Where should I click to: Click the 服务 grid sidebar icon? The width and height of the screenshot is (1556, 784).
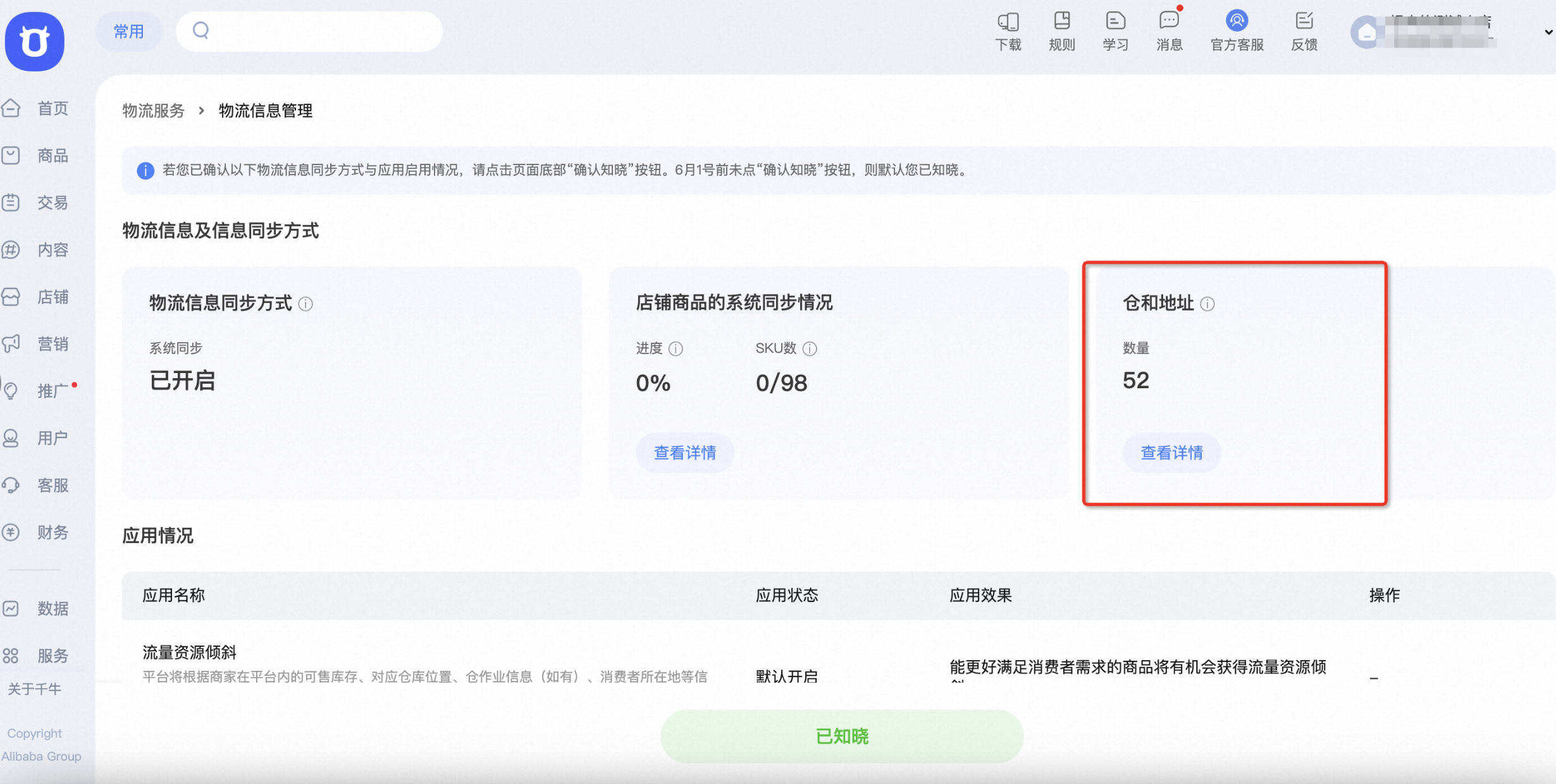pos(11,656)
